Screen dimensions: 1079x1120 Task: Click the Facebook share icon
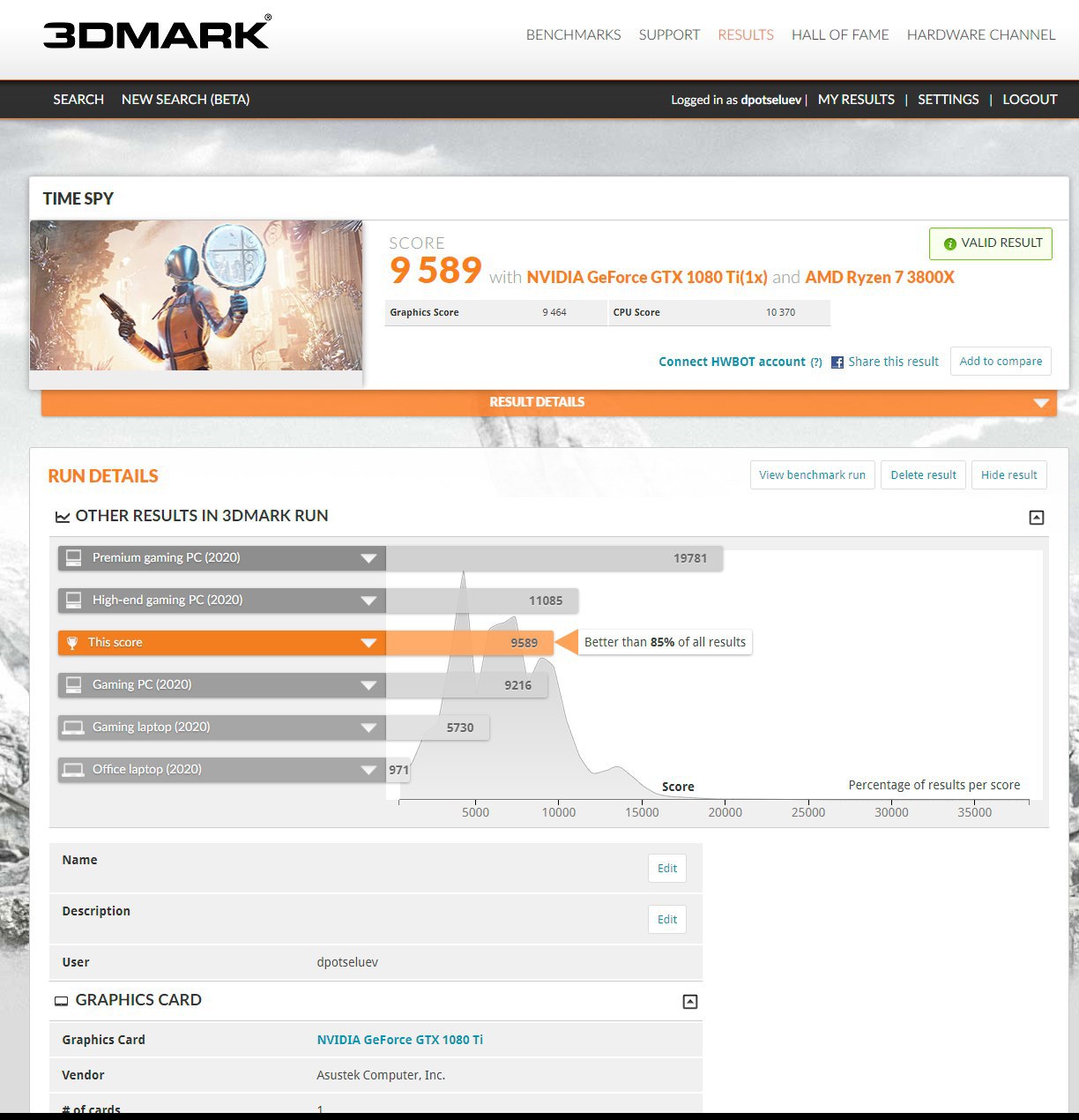pos(837,362)
